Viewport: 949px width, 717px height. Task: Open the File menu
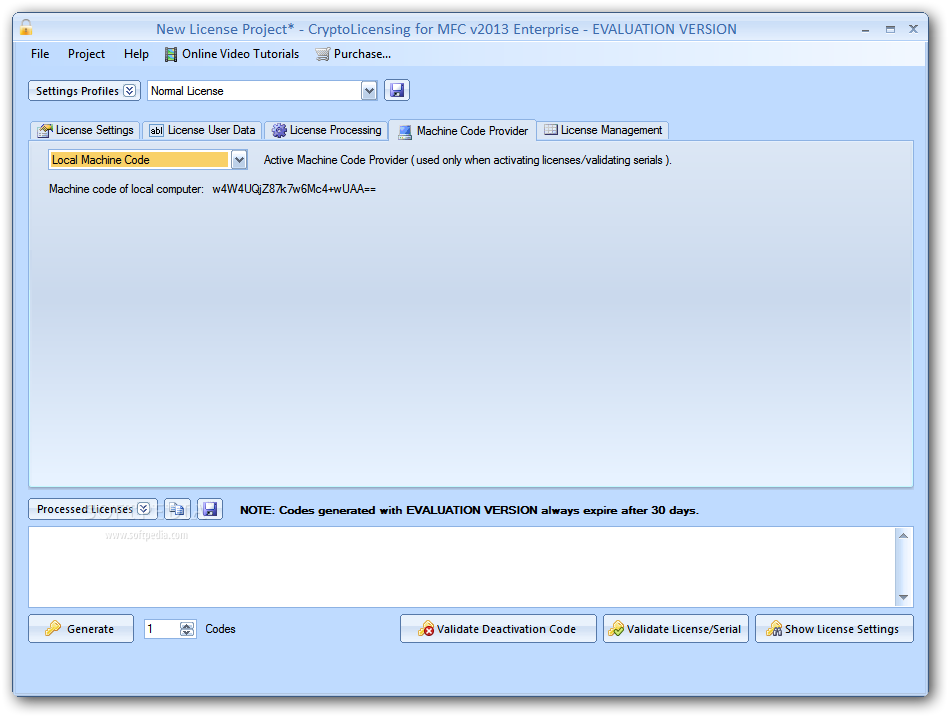coord(40,54)
